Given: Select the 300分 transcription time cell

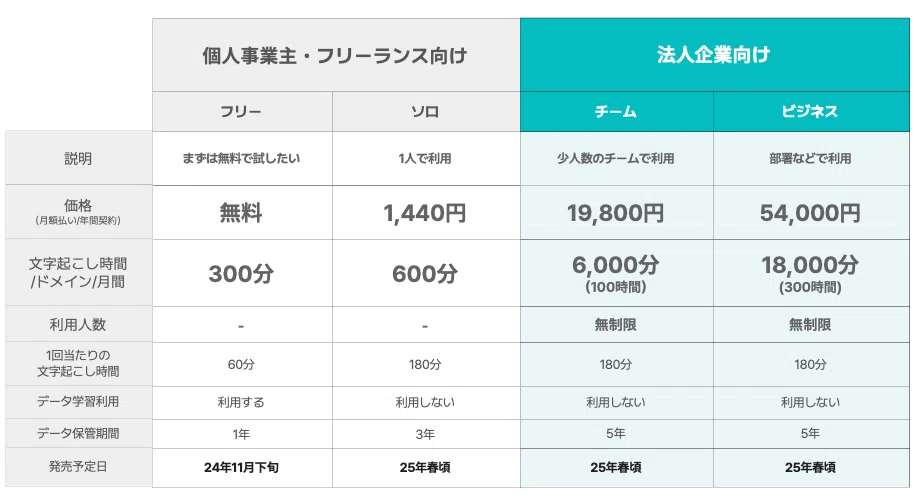Looking at the screenshot, I should [242, 273].
